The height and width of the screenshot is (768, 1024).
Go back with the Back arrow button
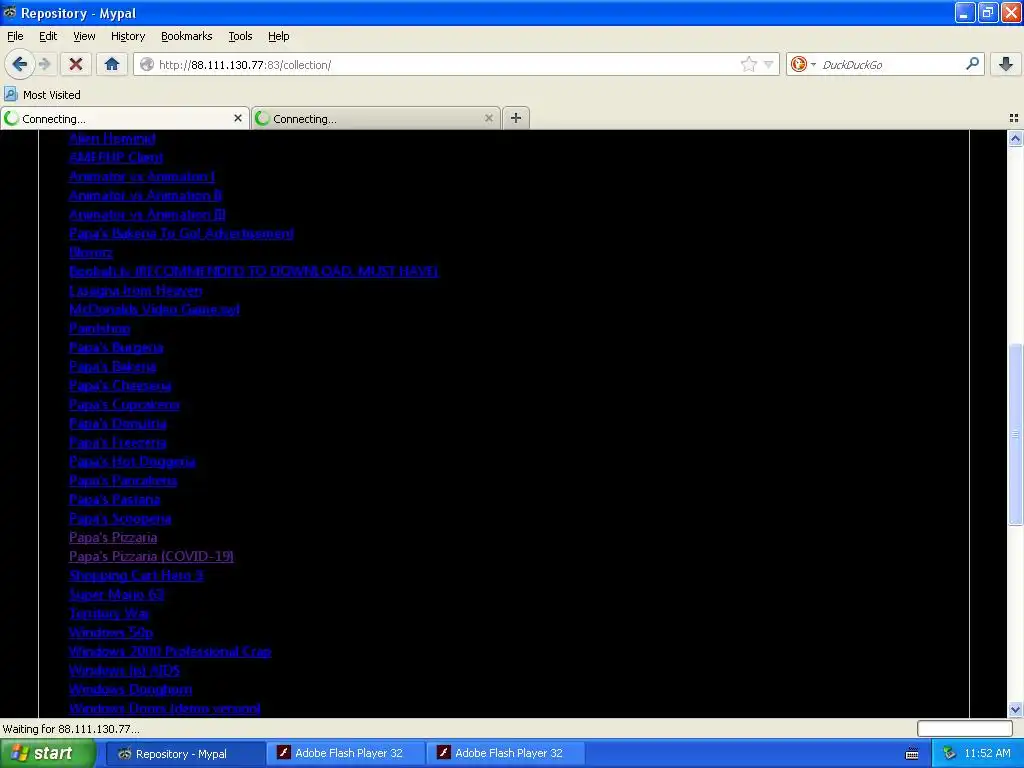19,64
